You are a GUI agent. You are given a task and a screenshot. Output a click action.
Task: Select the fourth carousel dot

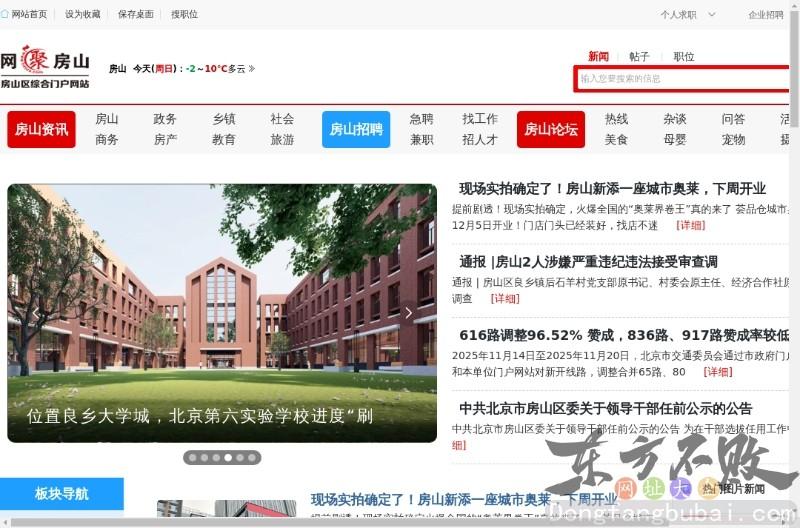(228, 458)
